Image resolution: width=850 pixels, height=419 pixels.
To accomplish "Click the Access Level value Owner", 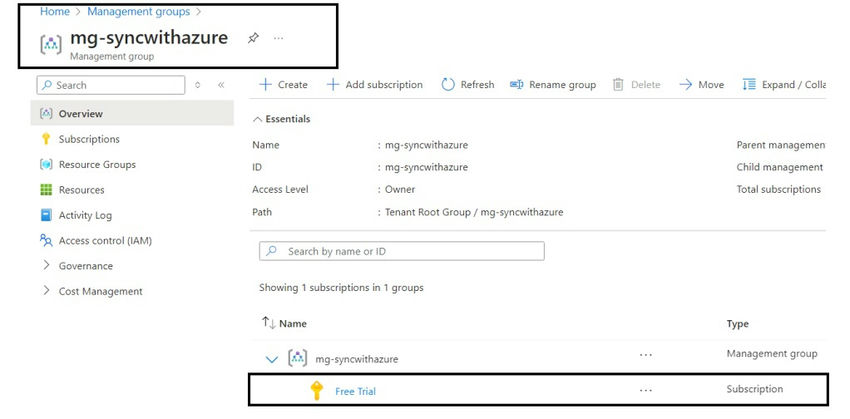I will (x=400, y=189).
